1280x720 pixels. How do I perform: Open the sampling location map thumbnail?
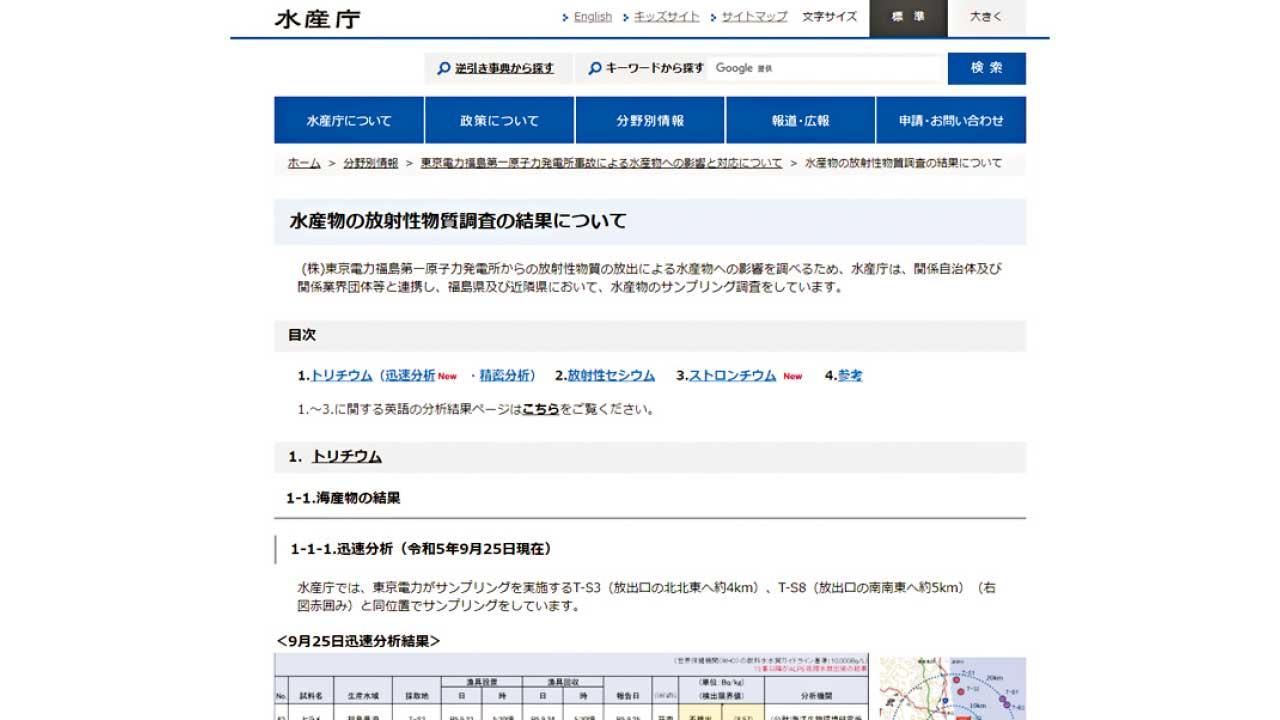tap(951, 688)
